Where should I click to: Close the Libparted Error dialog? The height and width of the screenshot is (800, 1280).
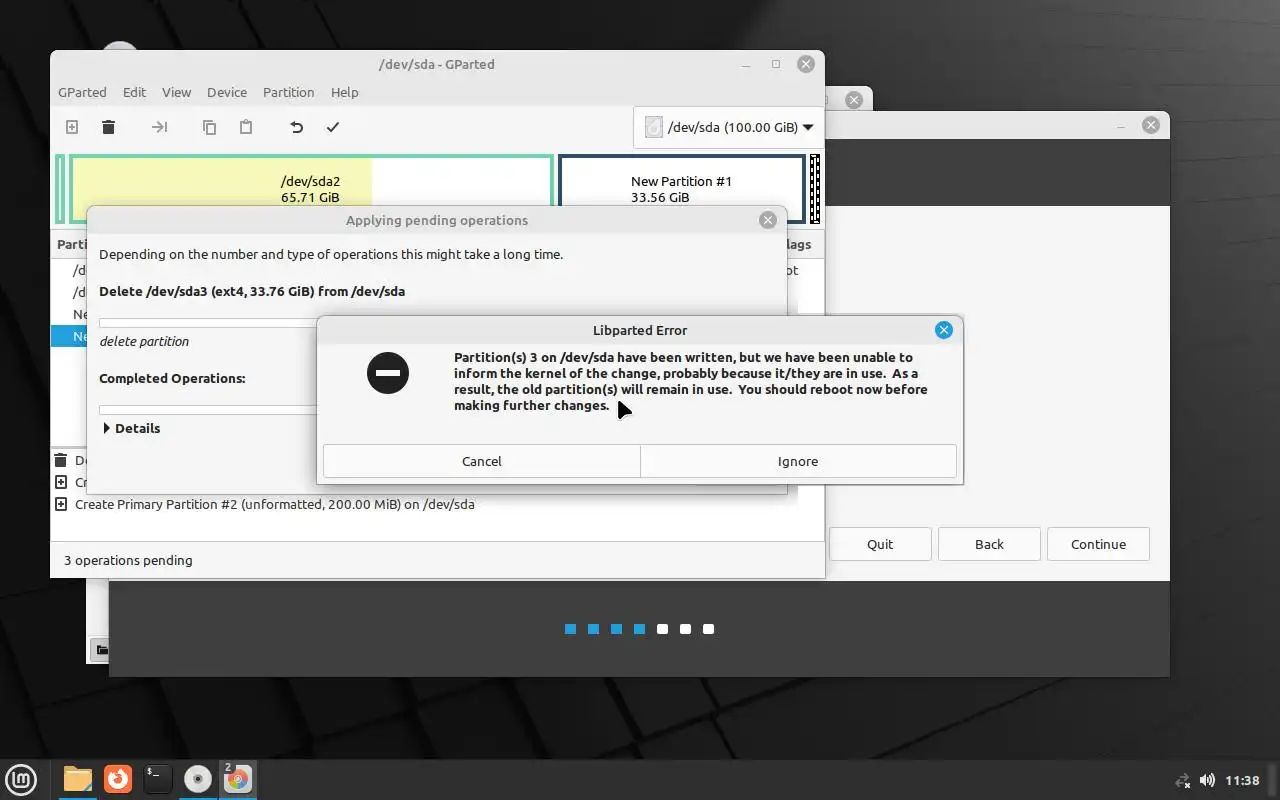(x=943, y=330)
